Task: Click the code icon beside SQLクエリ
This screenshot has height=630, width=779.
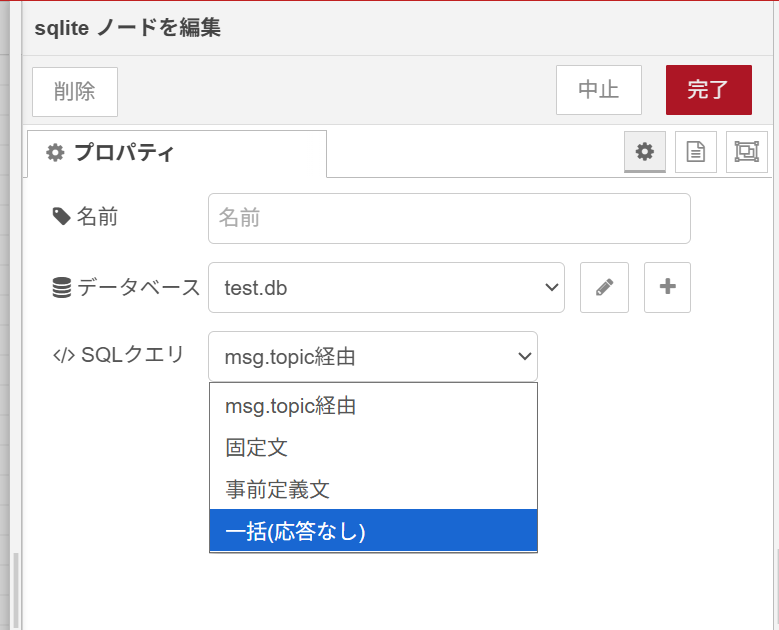Action: 63,355
